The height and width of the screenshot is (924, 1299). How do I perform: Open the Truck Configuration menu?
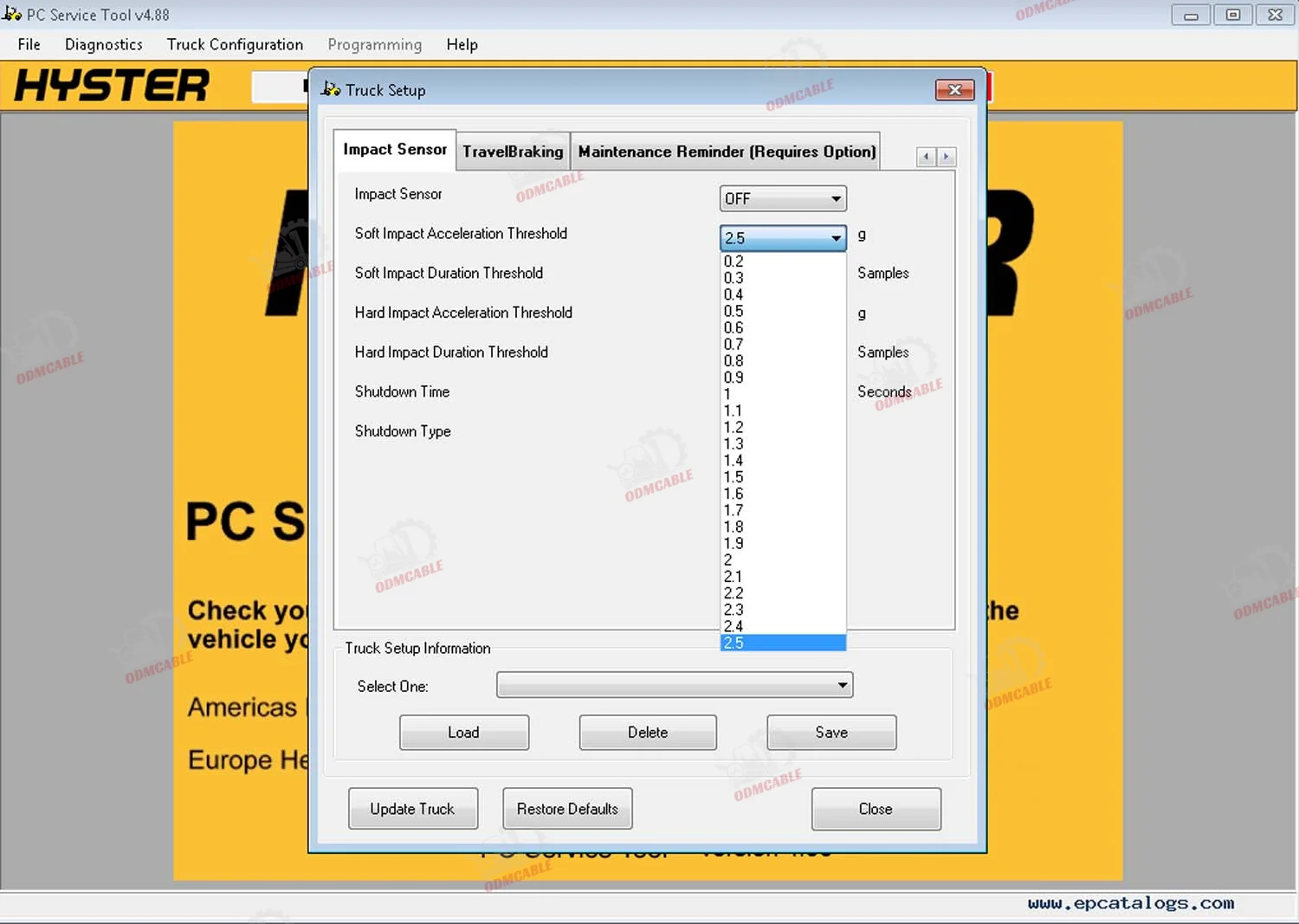(x=235, y=44)
